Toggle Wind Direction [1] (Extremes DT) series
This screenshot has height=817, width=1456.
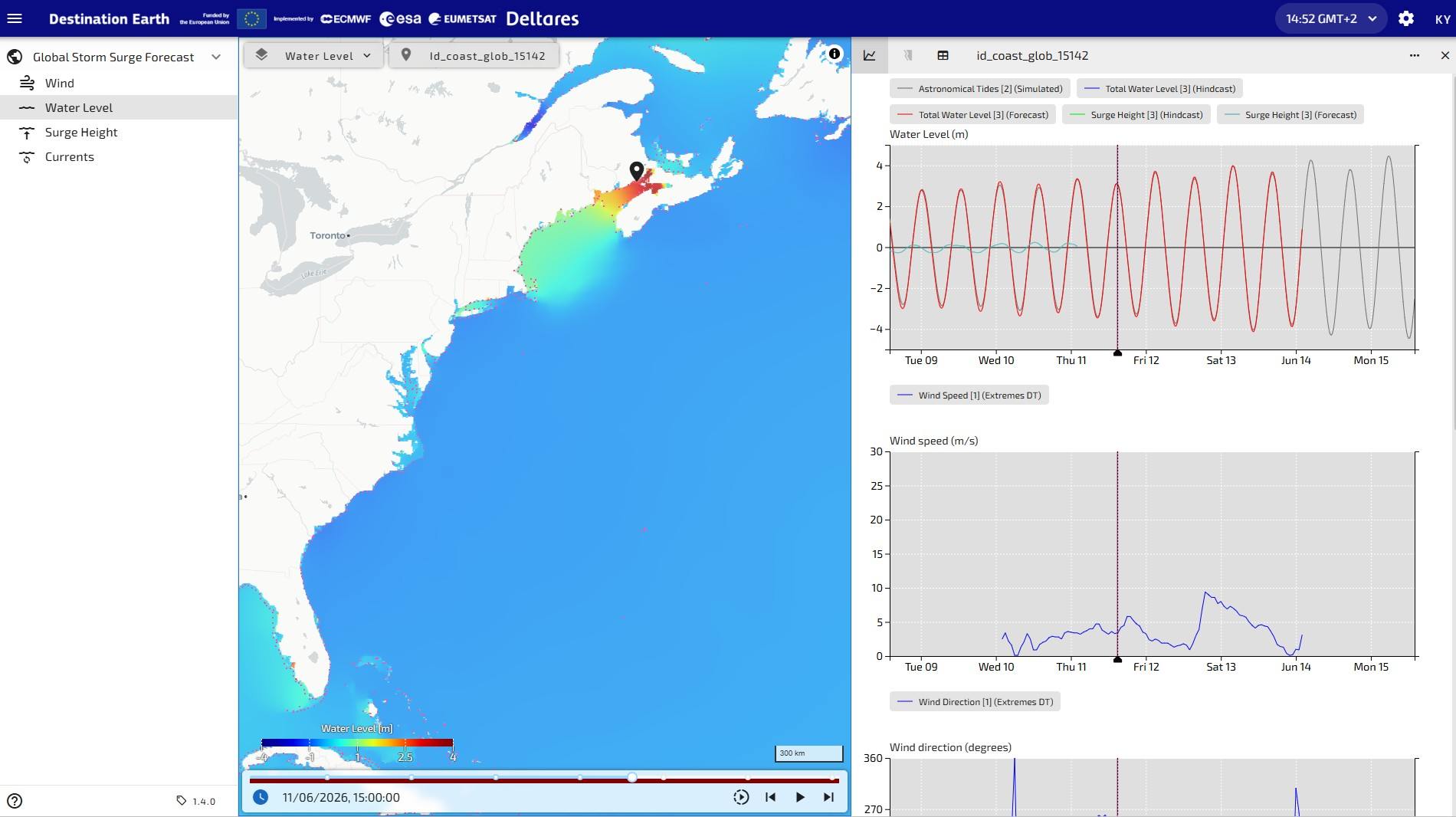(975, 702)
